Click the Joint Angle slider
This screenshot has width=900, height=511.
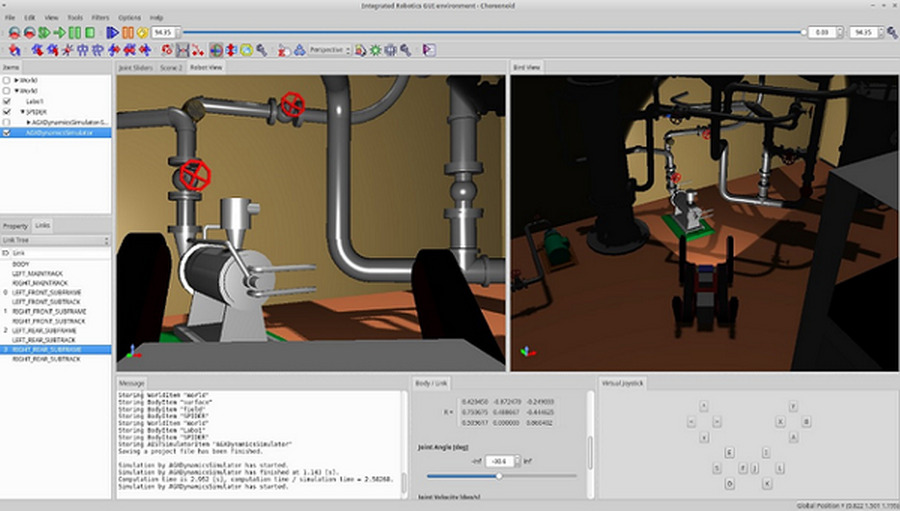tap(500, 477)
